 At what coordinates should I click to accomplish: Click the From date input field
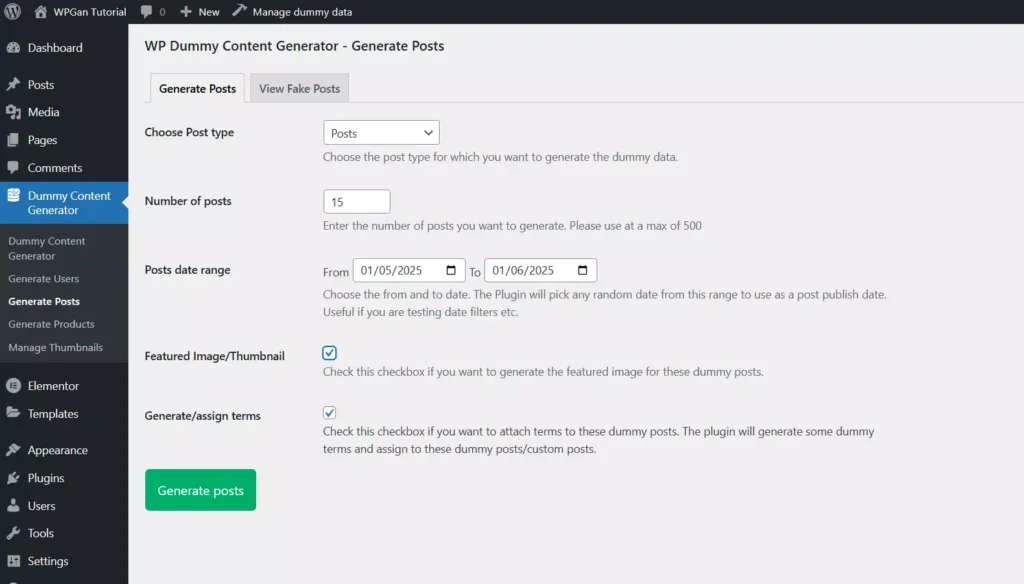pyautogui.click(x=409, y=270)
